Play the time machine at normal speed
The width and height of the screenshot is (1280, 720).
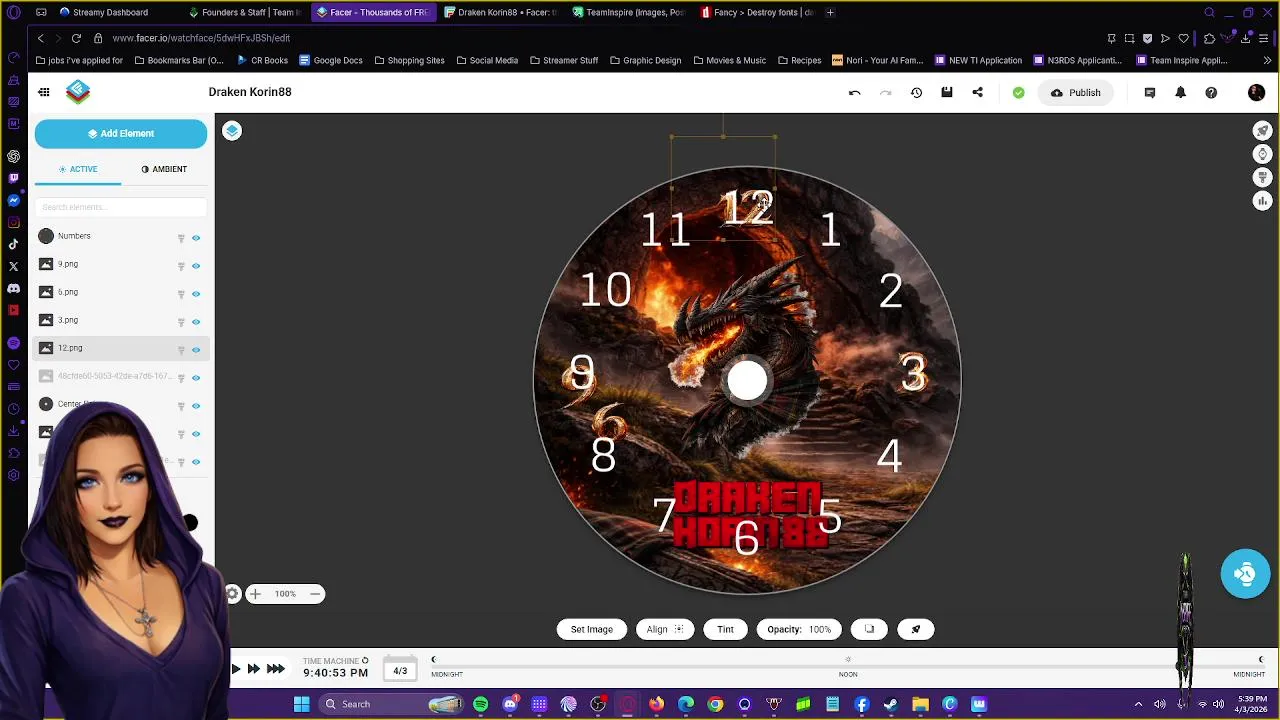236,669
